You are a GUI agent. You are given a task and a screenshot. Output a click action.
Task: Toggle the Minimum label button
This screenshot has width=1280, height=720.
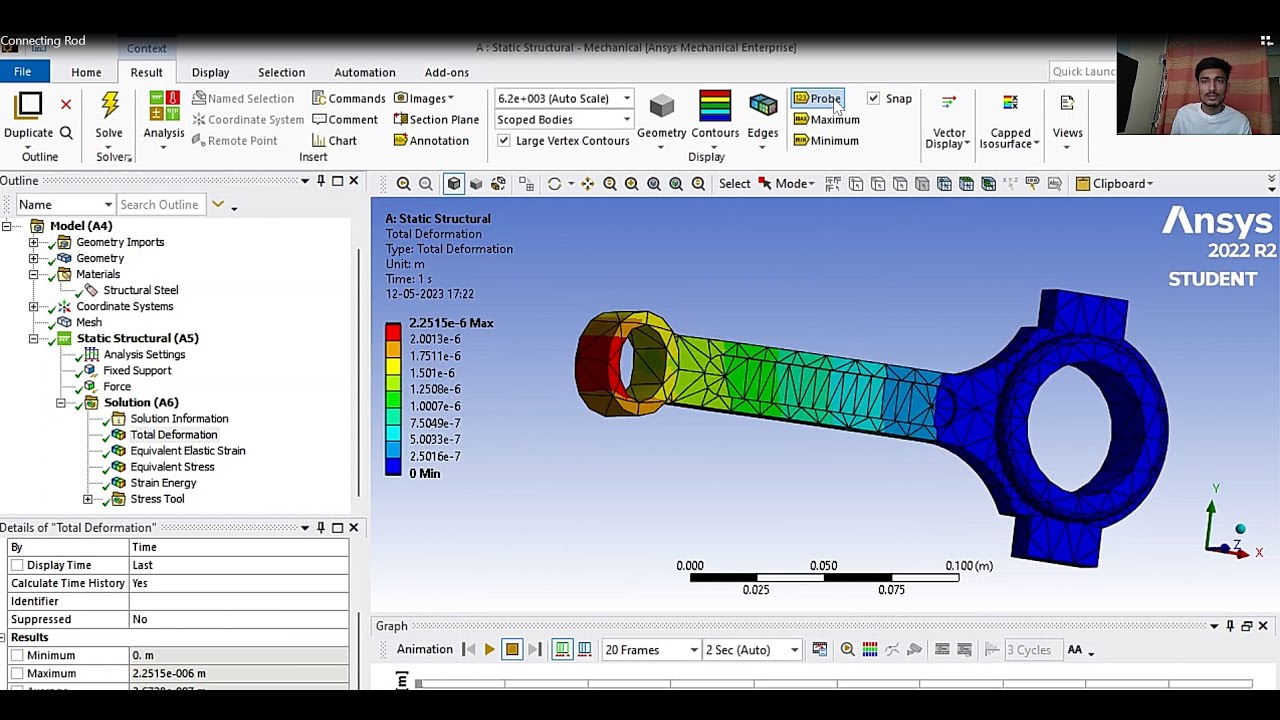pos(826,141)
